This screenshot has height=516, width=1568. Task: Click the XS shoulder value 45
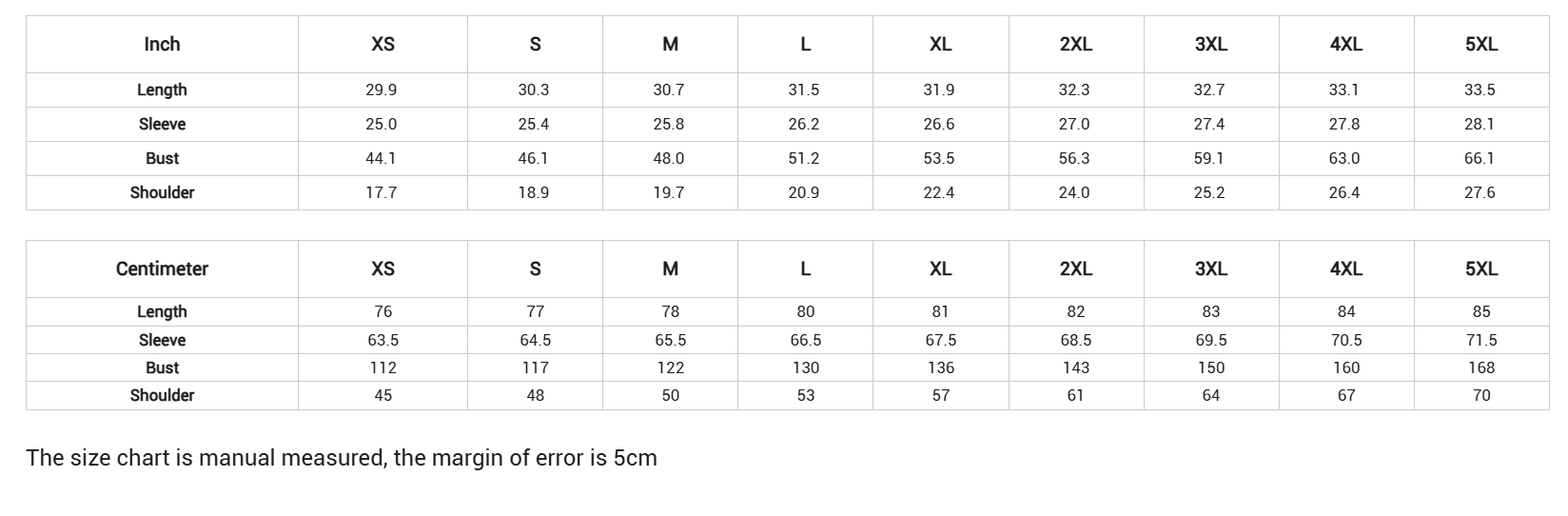coord(382,395)
